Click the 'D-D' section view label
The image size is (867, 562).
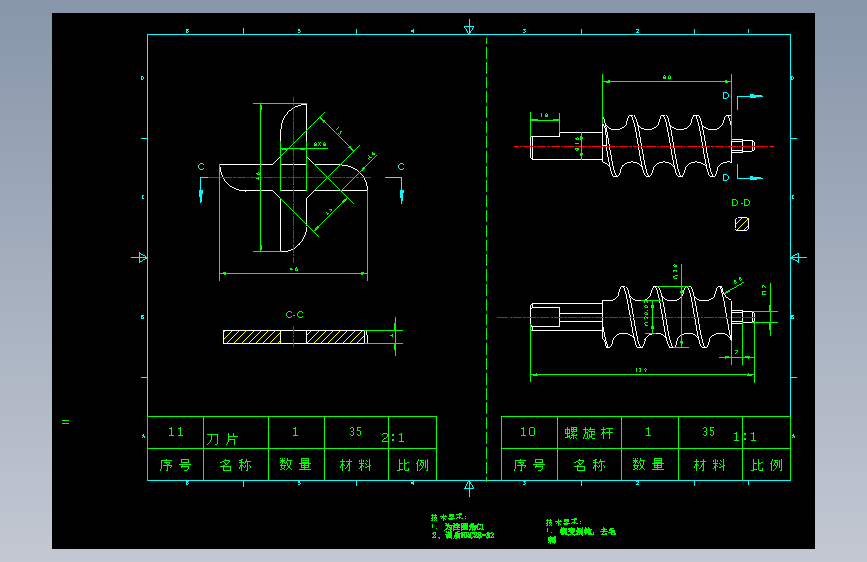click(741, 203)
